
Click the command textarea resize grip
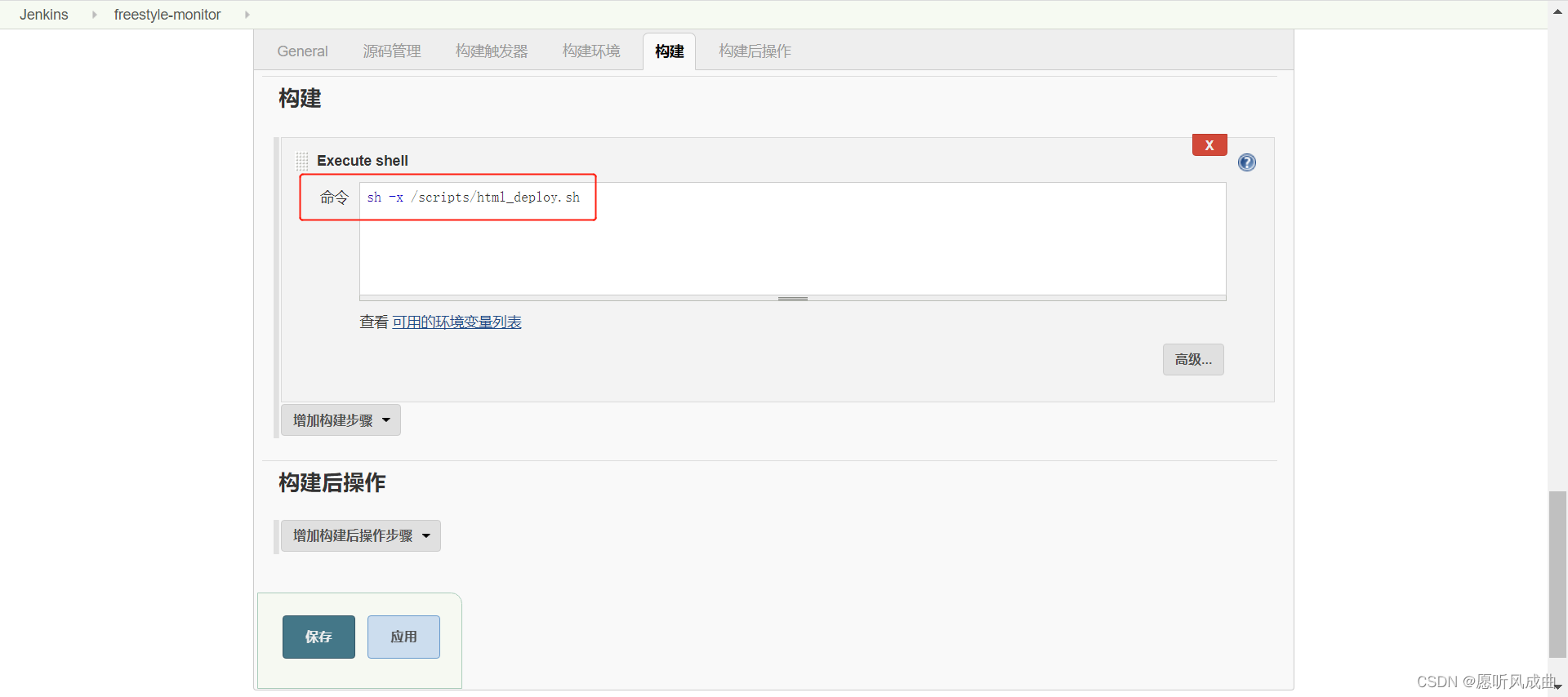point(793,299)
